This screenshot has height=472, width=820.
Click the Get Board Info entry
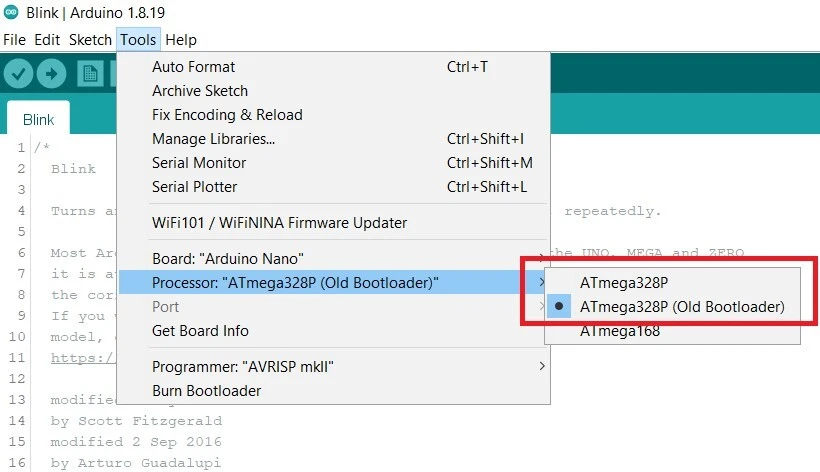tap(334, 331)
